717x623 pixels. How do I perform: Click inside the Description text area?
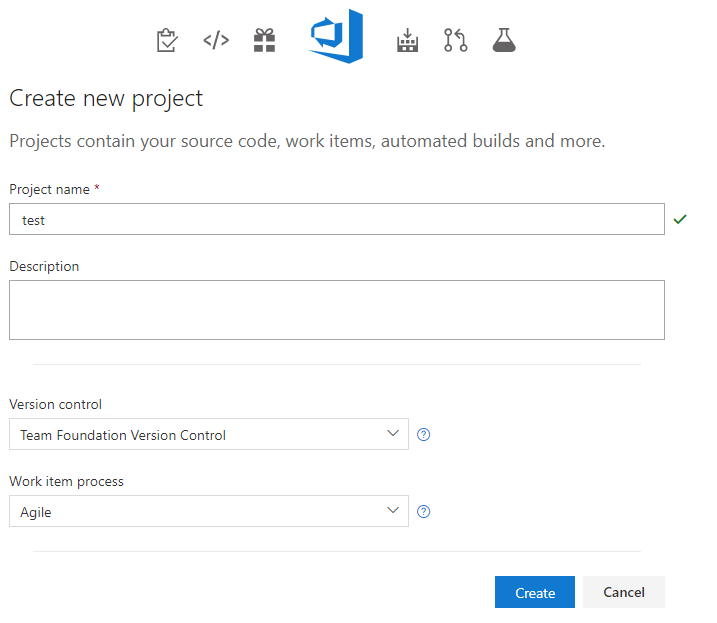click(x=336, y=310)
